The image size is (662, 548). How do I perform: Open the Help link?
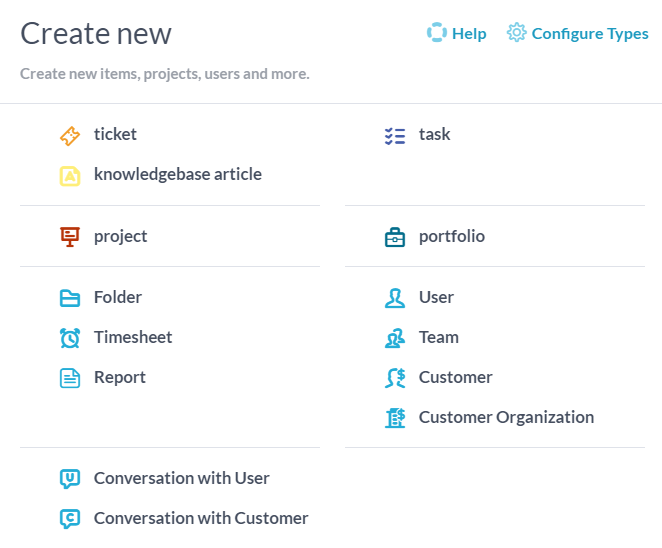pos(469,34)
